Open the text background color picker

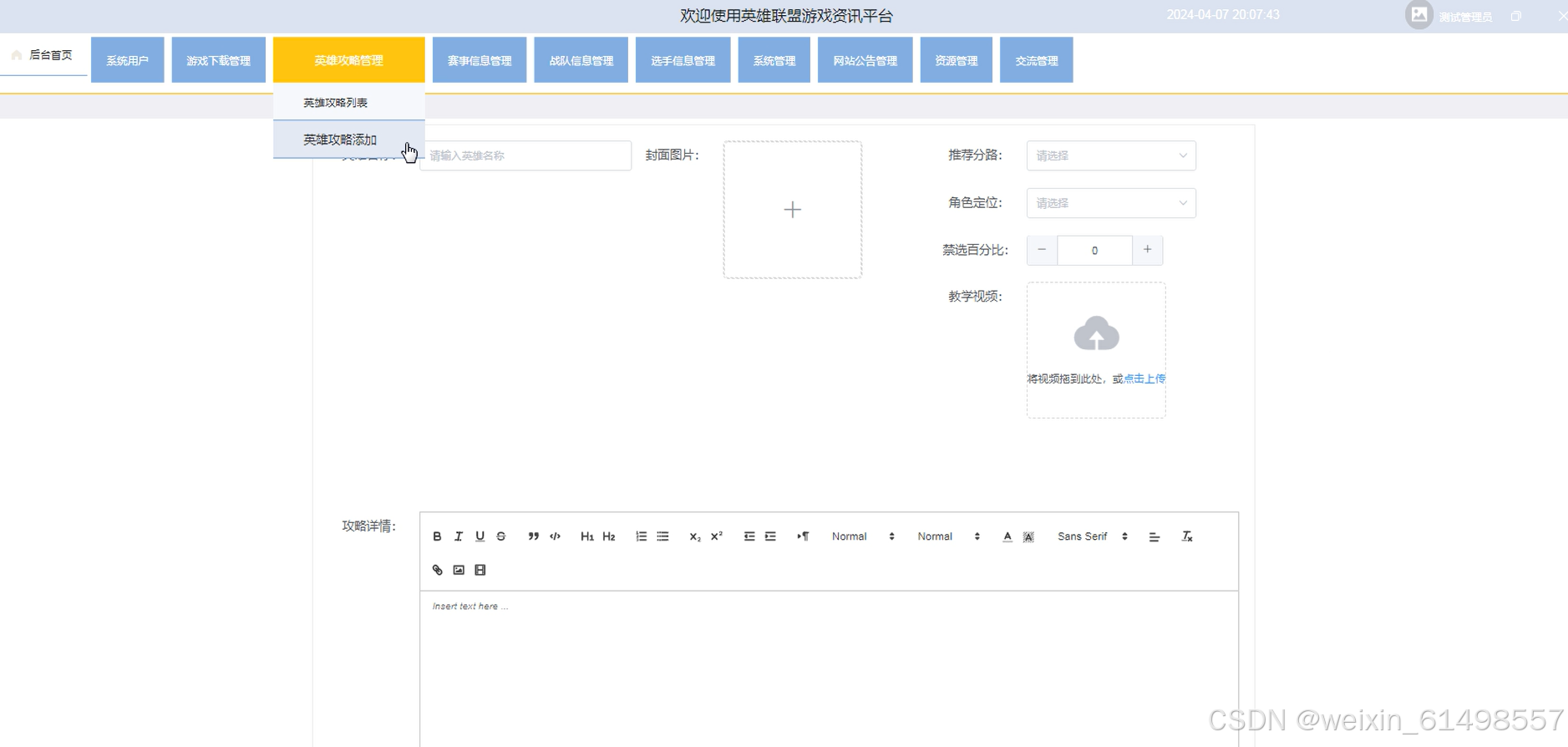(1029, 536)
